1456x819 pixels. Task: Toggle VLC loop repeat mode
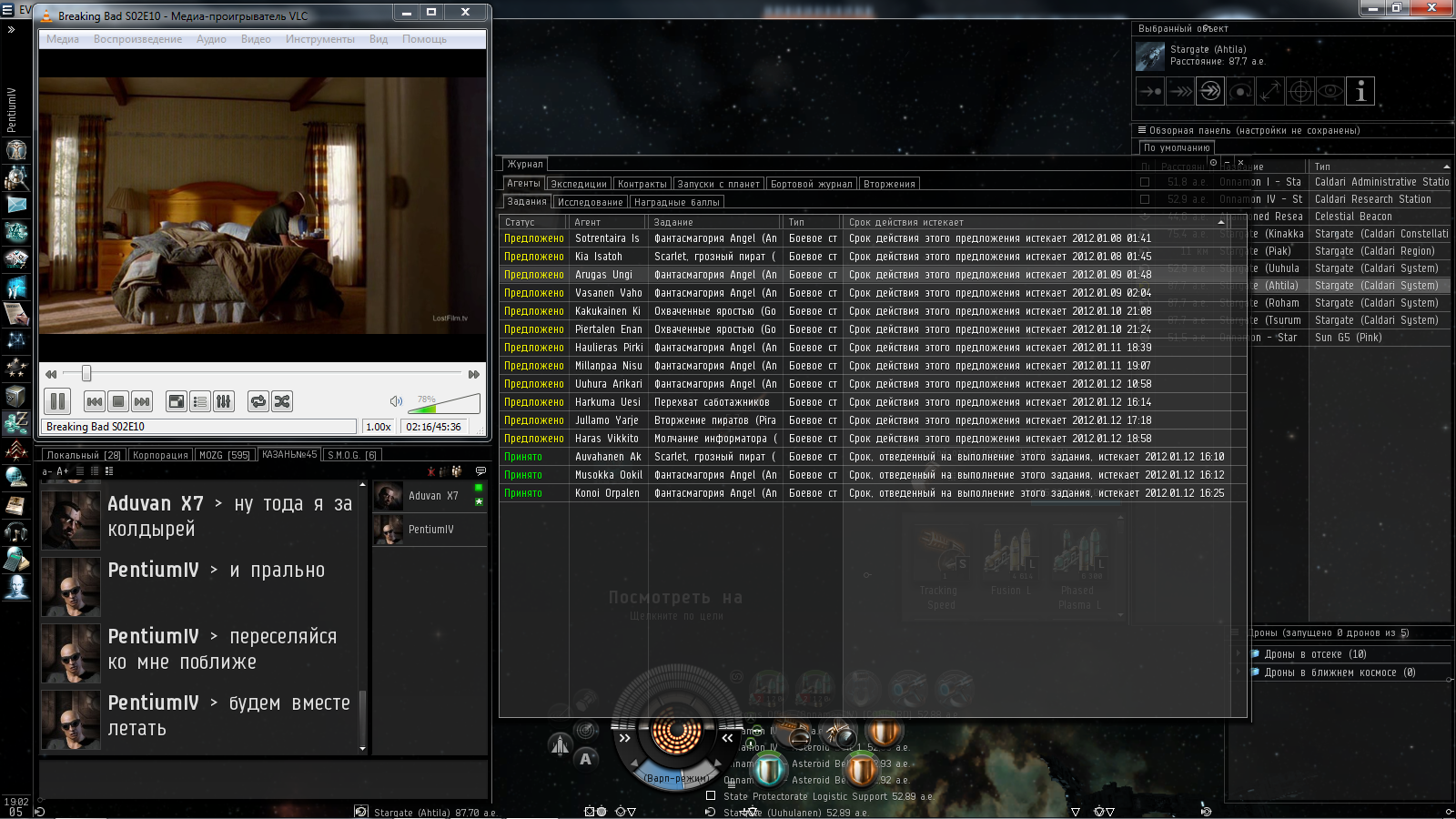[258, 401]
